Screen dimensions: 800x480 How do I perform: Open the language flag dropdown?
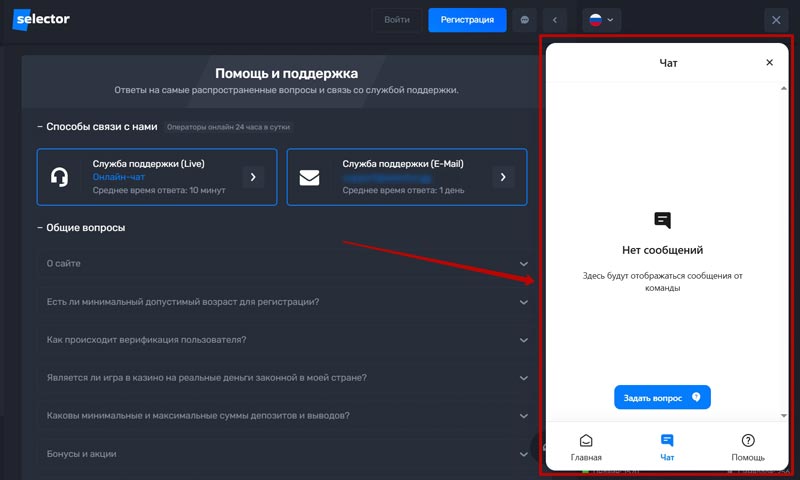tap(601, 20)
